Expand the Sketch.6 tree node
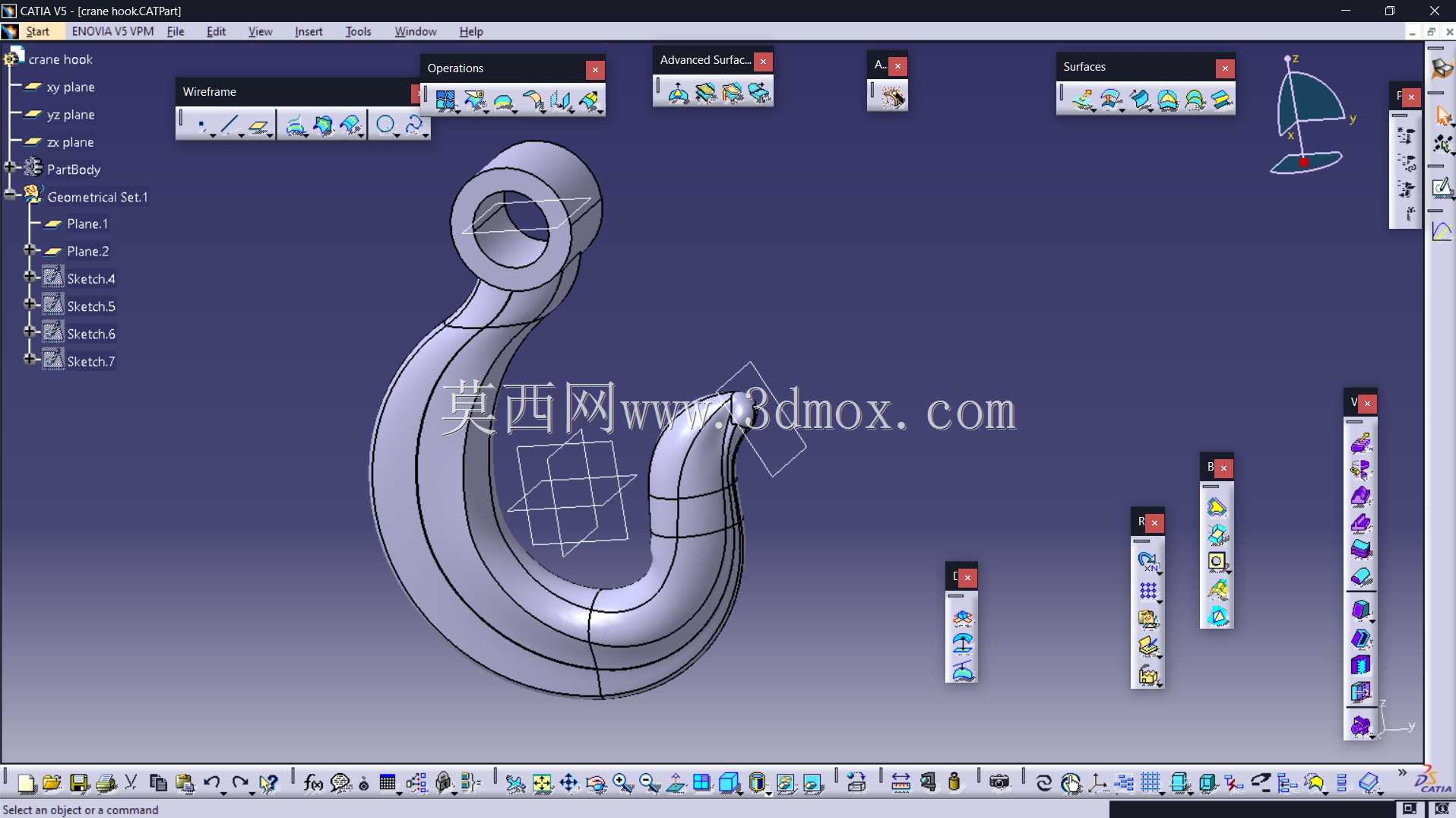The height and width of the screenshot is (818, 1456). pyautogui.click(x=30, y=331)
